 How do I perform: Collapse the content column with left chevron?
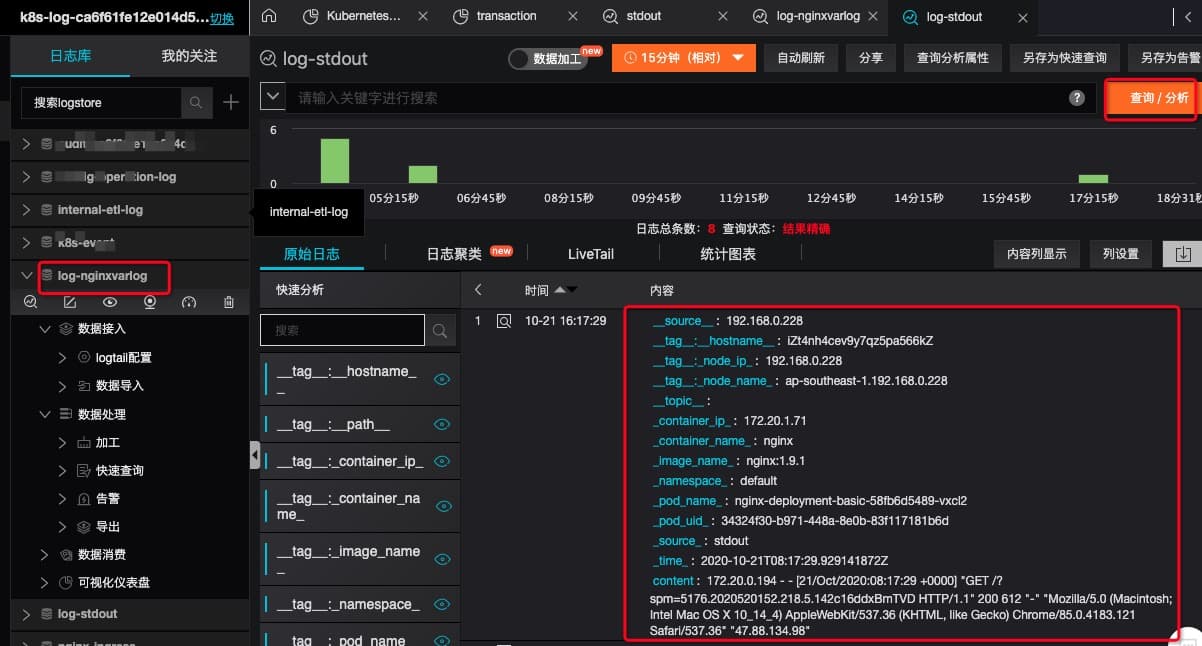478,290
